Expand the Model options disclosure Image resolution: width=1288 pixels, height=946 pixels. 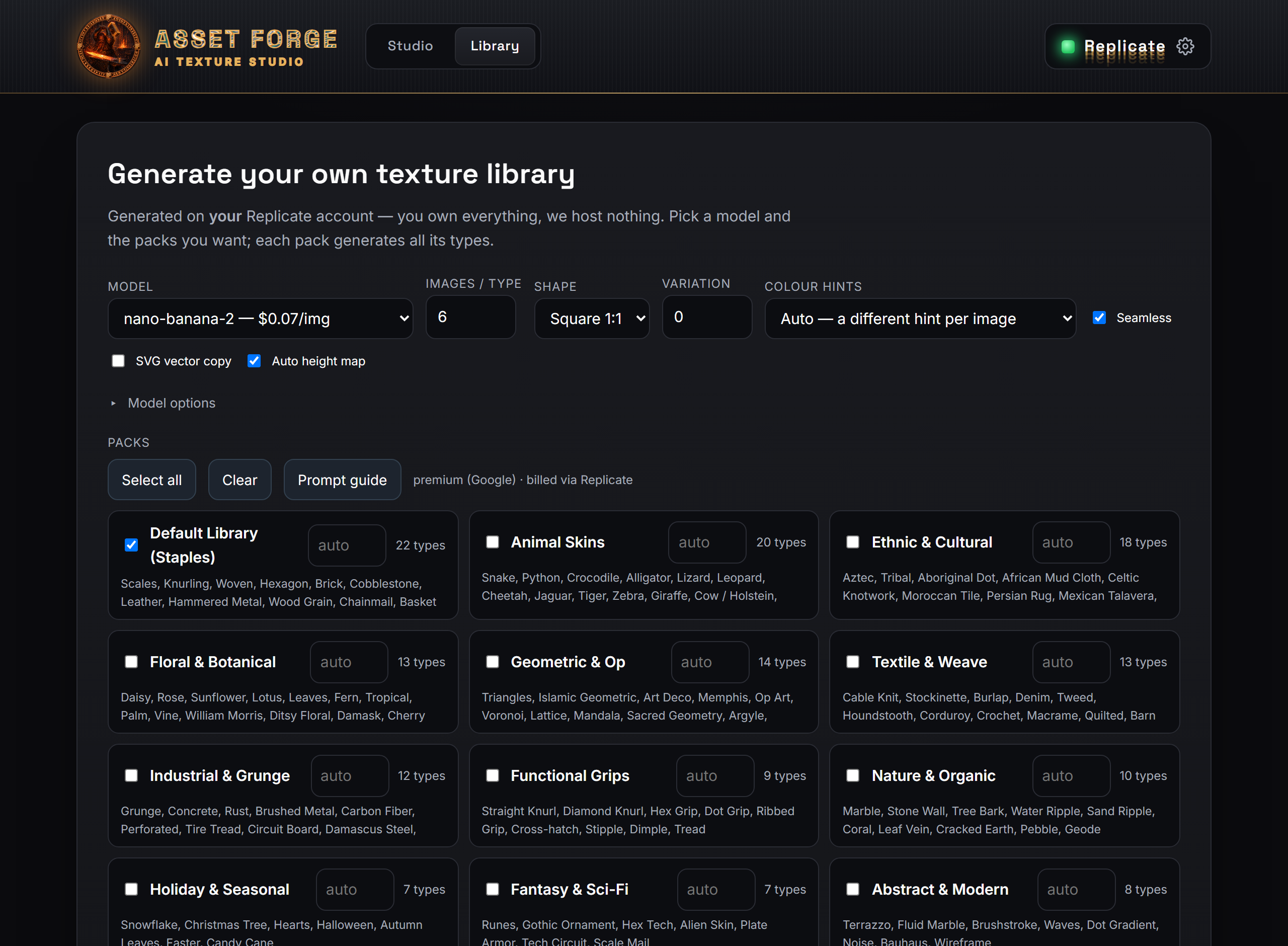pyautogui.click(x=163, y=403)
